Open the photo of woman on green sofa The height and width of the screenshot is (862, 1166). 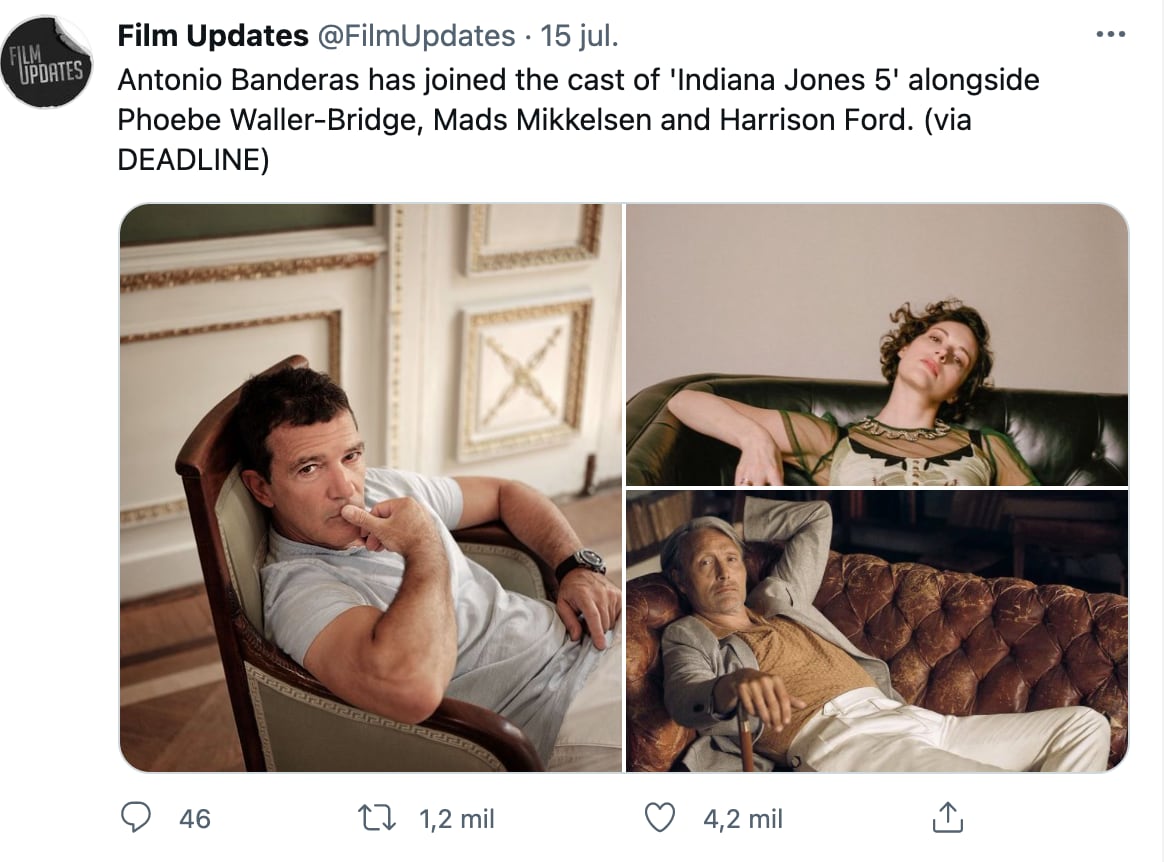point(877,345)
